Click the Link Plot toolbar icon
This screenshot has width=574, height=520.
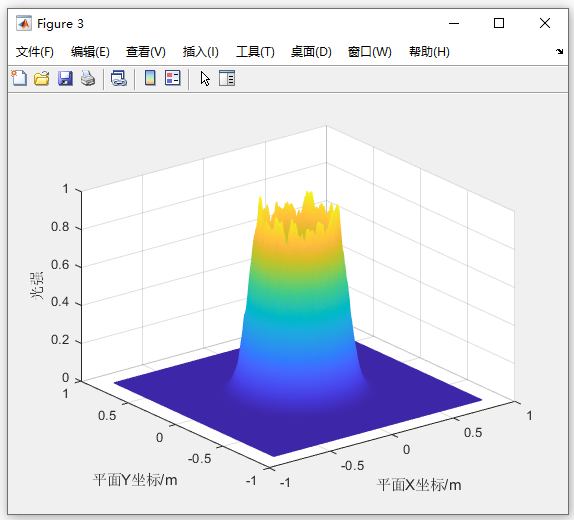click(119, 78)
